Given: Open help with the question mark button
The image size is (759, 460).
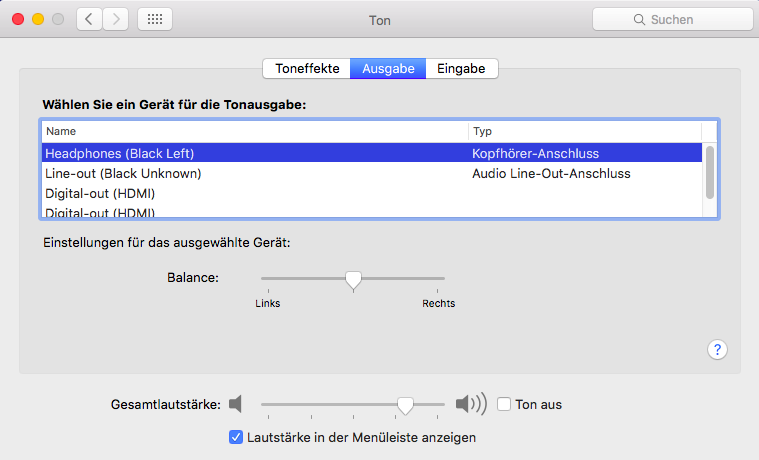Looking at the screenshot, I should (717, 349).
